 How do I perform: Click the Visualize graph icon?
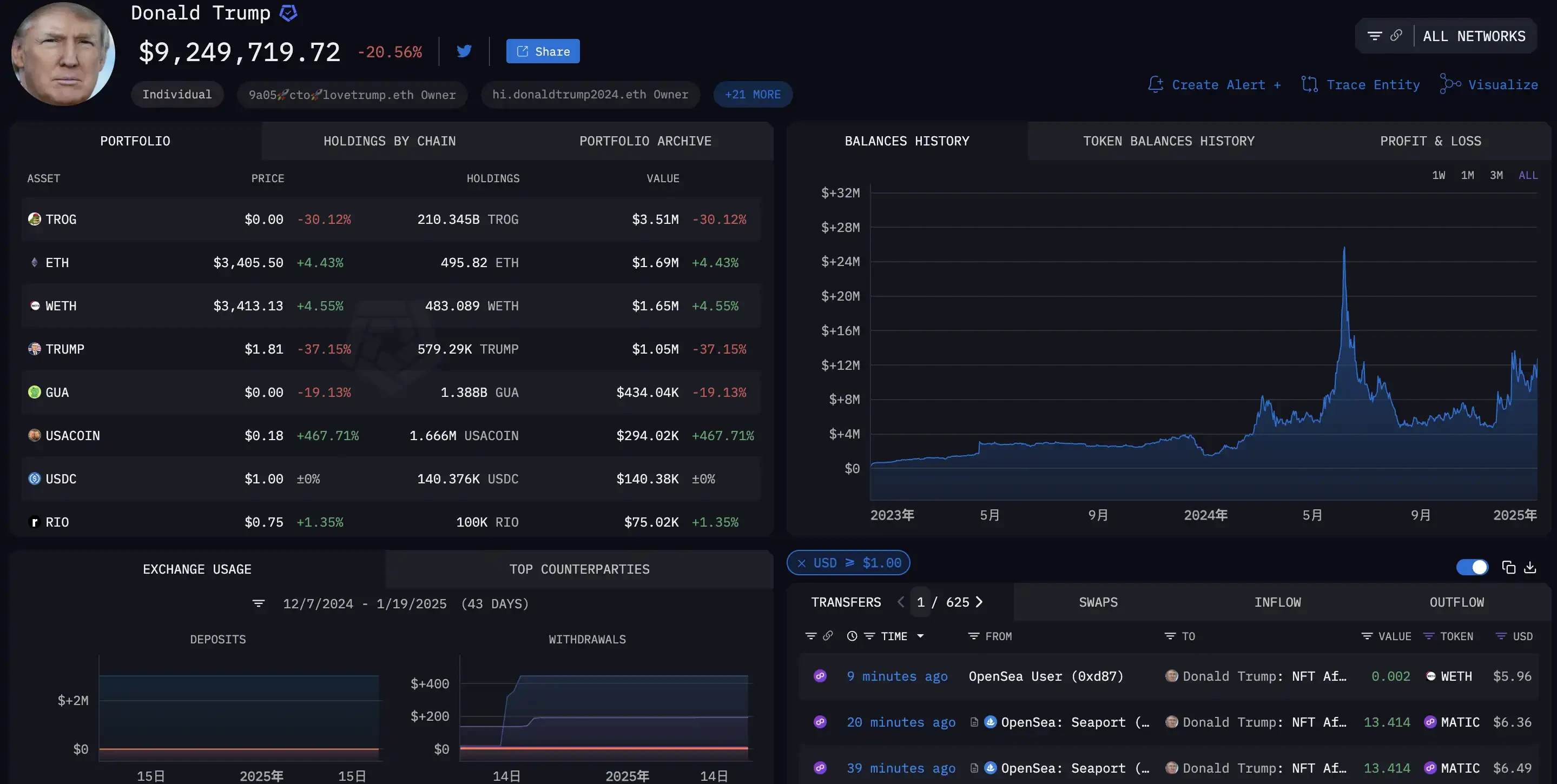[x=1449, y=84]
